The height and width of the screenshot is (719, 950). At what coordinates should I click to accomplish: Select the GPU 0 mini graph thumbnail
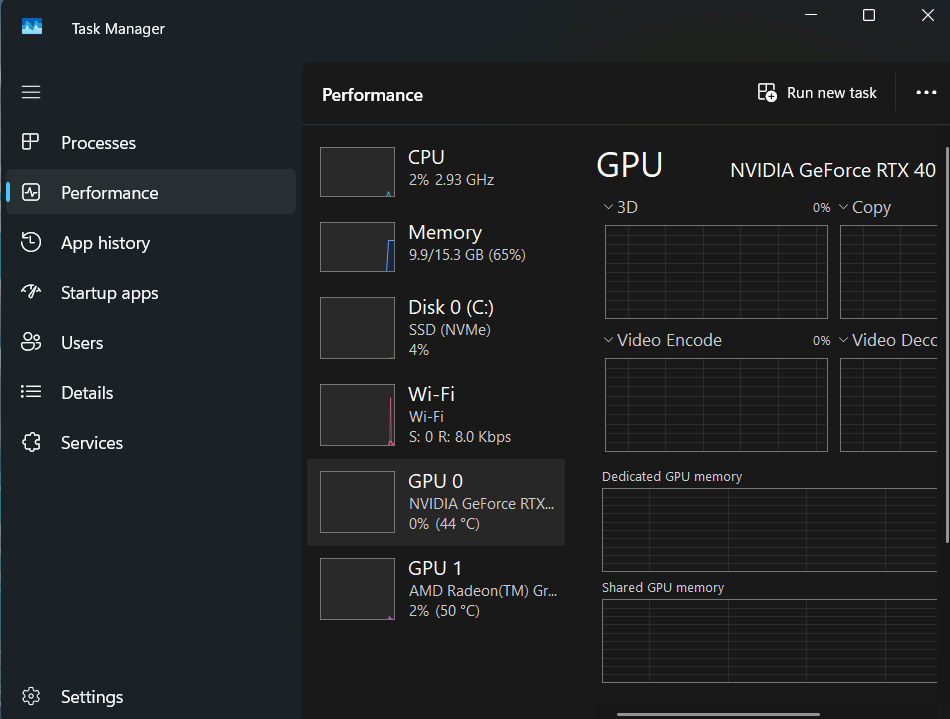tap(357, 502)
